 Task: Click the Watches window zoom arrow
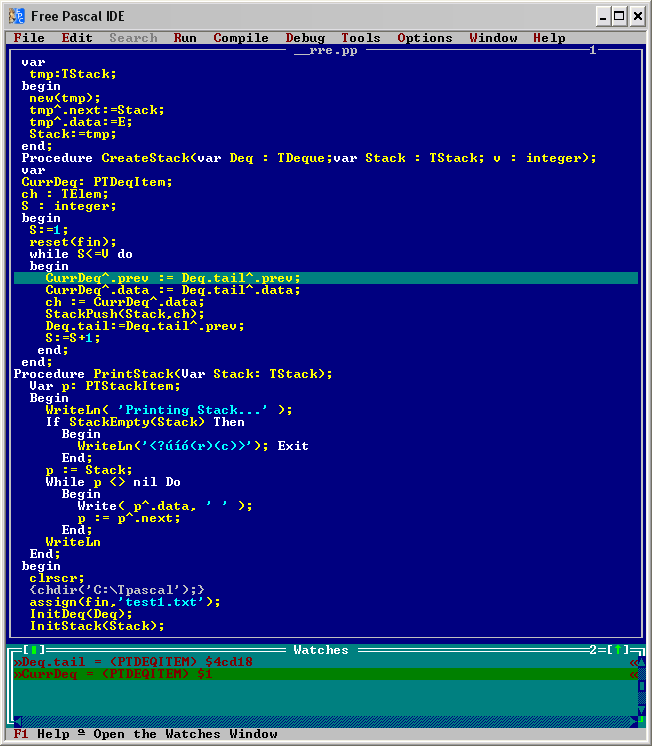[618, 650]
